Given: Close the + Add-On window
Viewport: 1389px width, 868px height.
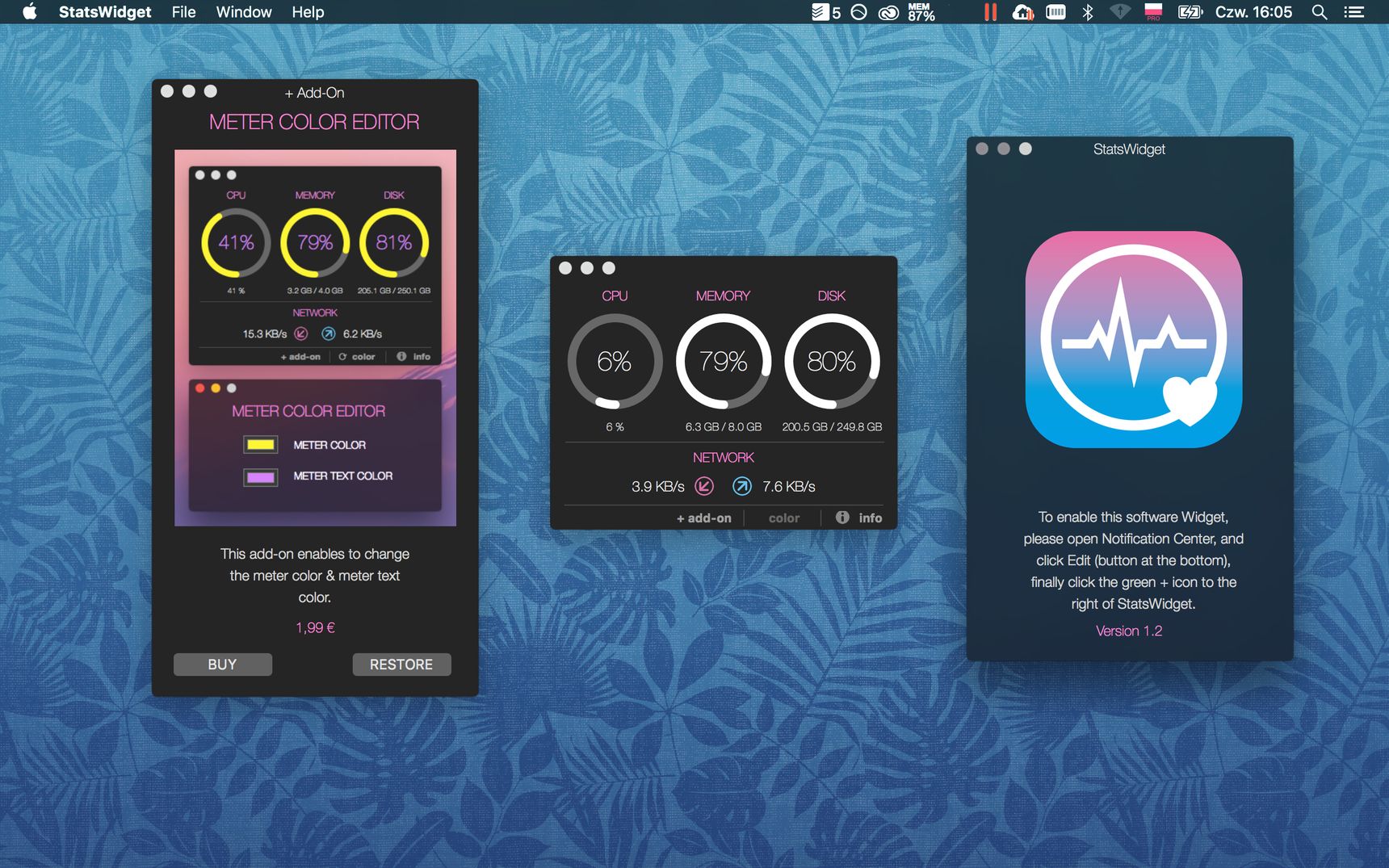Looking at the screenshot, I should click(x=167, y=91).
